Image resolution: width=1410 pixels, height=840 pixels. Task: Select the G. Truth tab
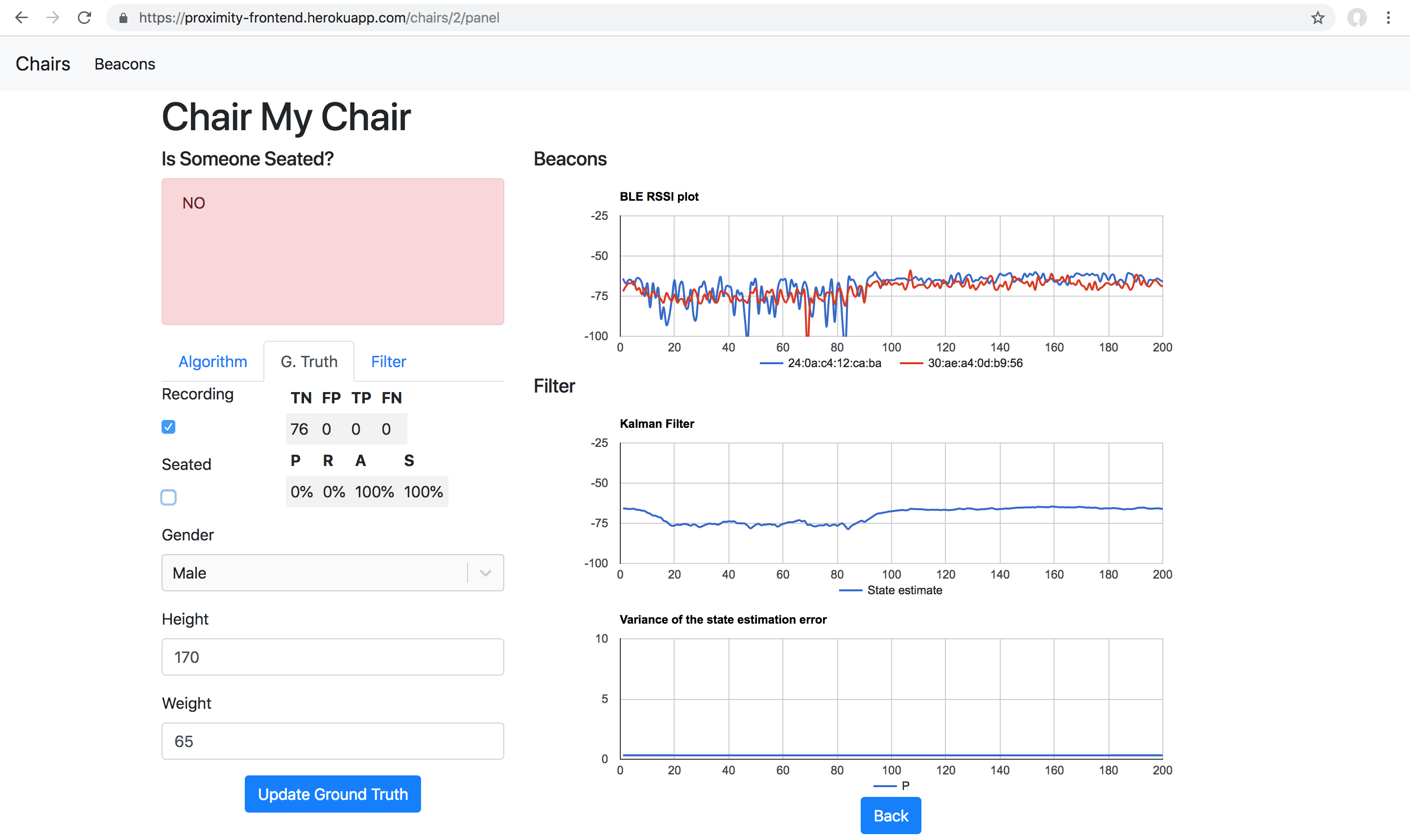(x=309, y=362)
